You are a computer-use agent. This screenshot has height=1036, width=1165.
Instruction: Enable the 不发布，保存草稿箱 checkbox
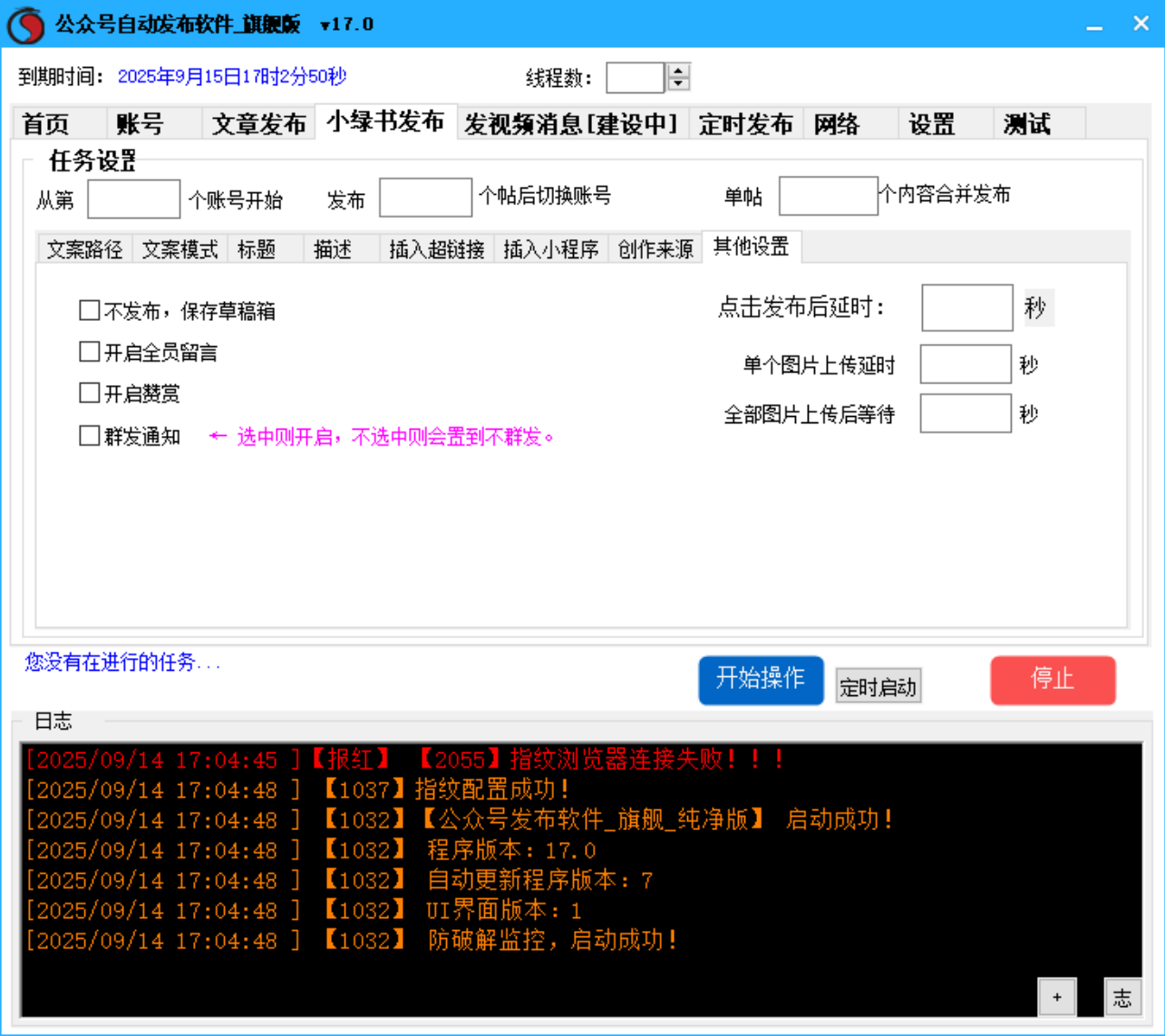point(89,310)
